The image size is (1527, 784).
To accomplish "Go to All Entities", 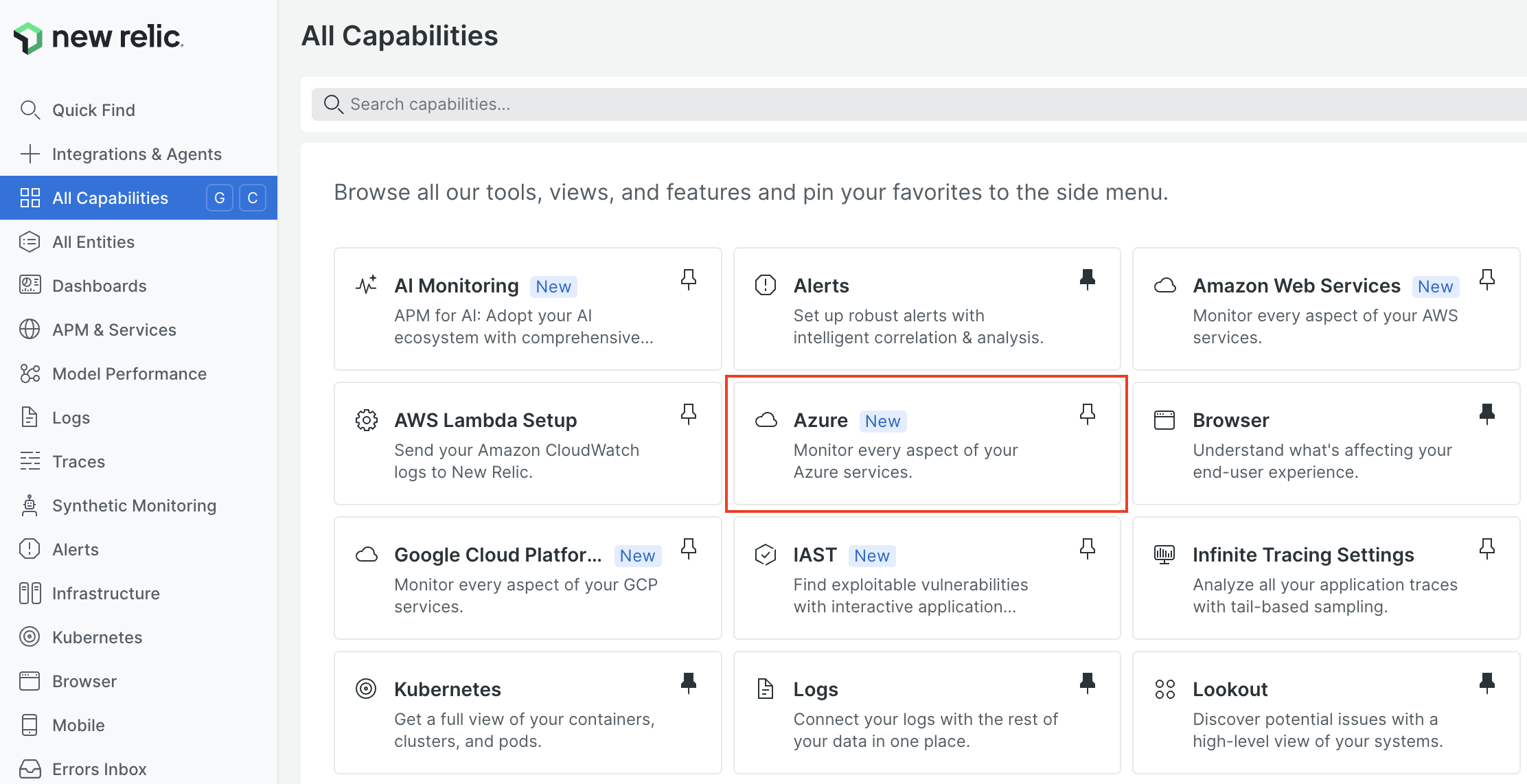I will pos(139,242).
